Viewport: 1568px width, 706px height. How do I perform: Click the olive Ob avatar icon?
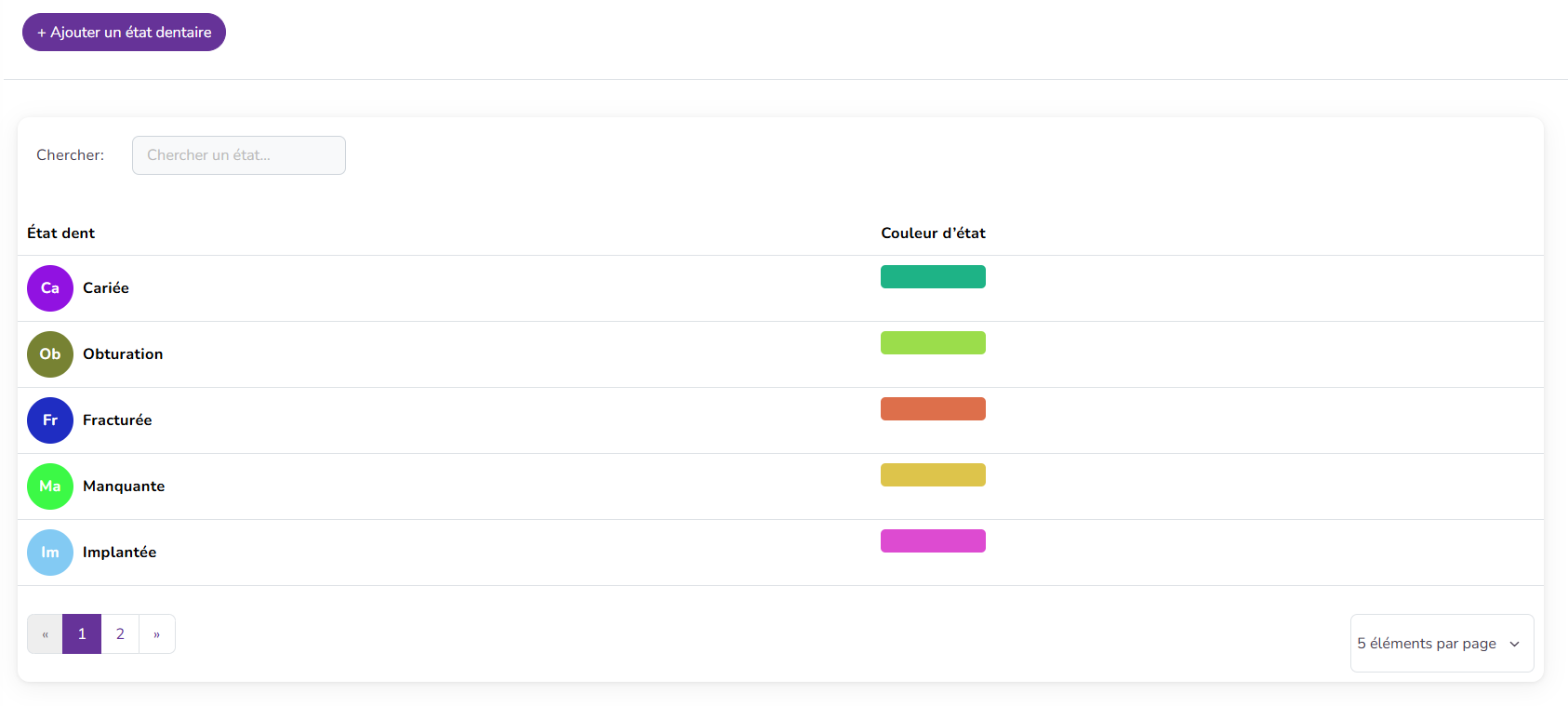[50, 354]
